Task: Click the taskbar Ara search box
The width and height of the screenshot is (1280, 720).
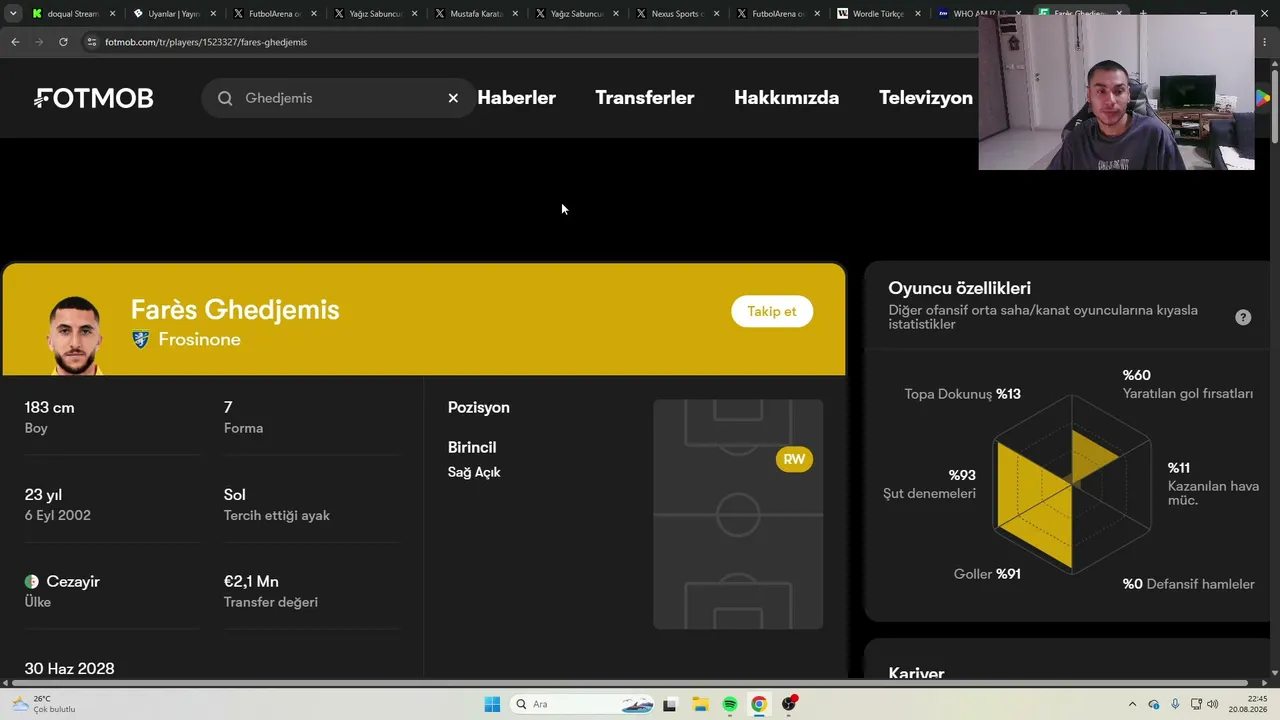Action: (x=584, y=704)
